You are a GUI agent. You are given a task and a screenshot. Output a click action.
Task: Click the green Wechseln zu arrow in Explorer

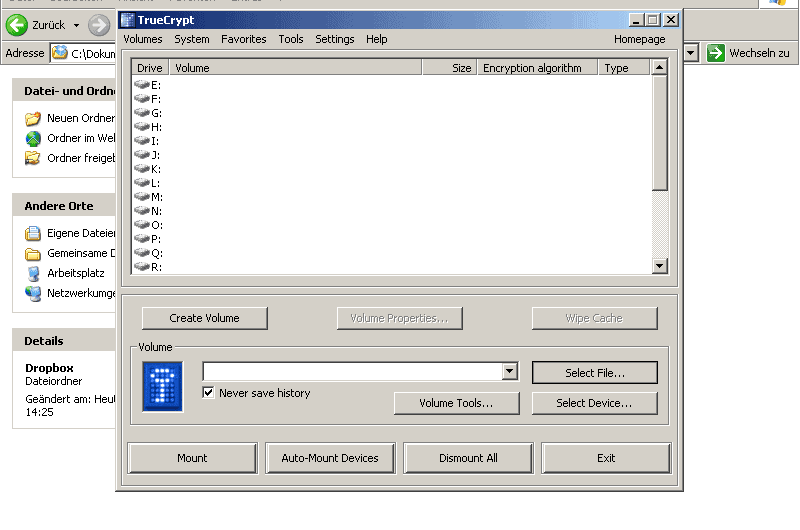click(x=716, y=53)
